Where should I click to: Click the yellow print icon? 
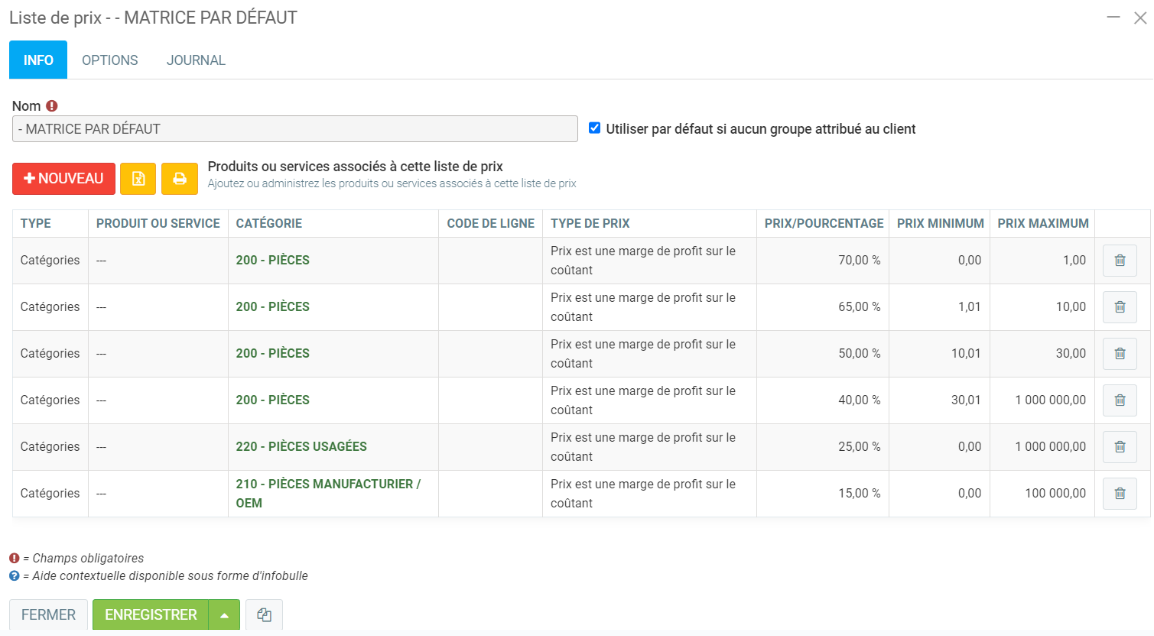click(180, 179)
